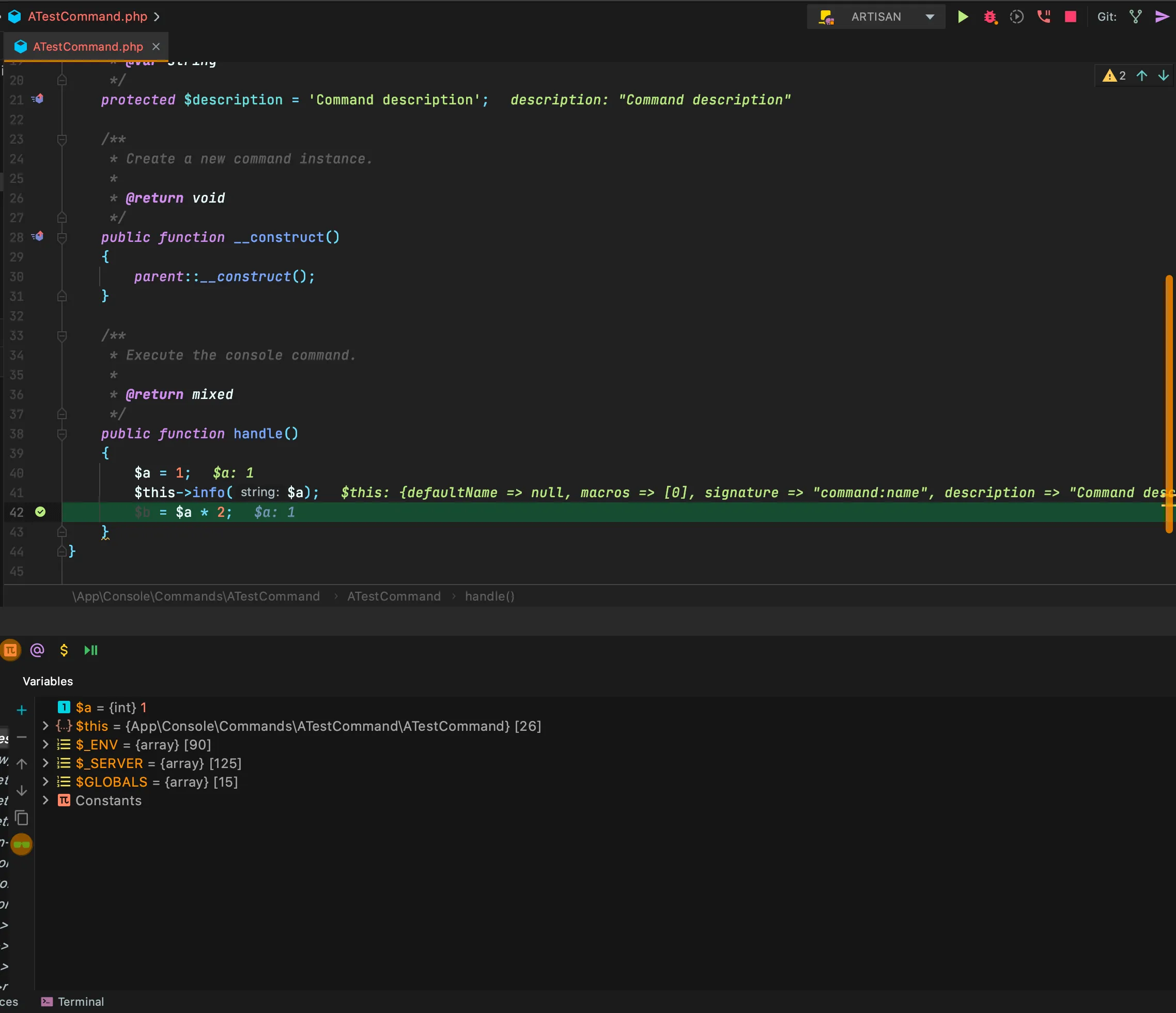Select the ATestCommand.php editor tab
The image size is (1176, 1013).
[x=87, y=47]
